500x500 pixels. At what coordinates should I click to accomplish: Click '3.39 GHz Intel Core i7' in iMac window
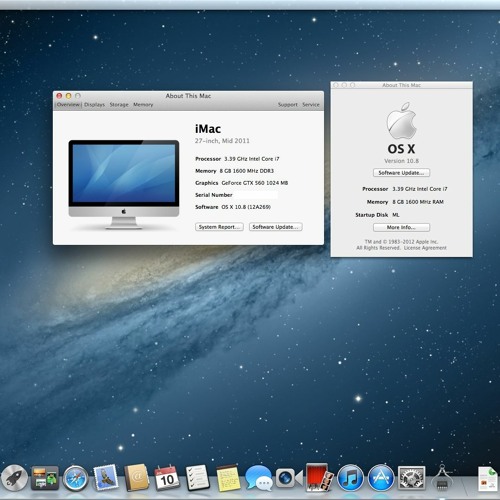252,159
